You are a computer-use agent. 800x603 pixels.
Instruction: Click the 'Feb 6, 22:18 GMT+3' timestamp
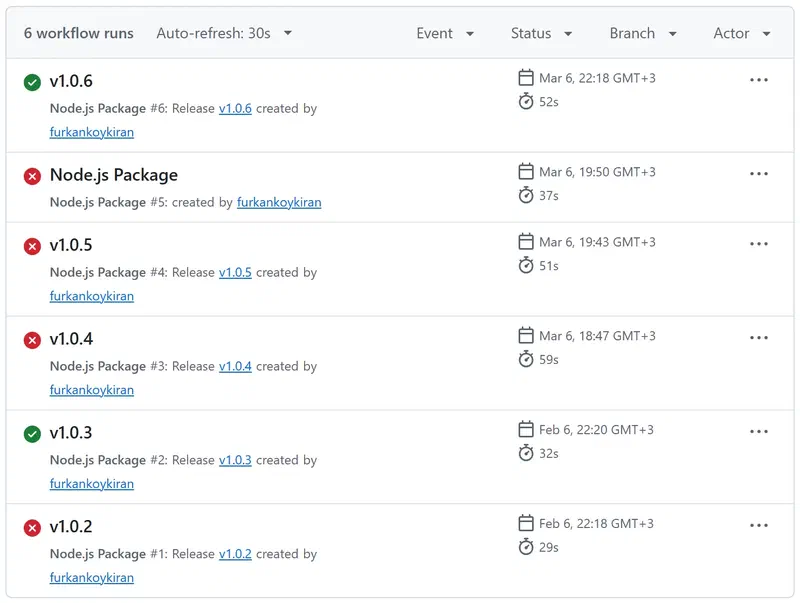(596, 523)
